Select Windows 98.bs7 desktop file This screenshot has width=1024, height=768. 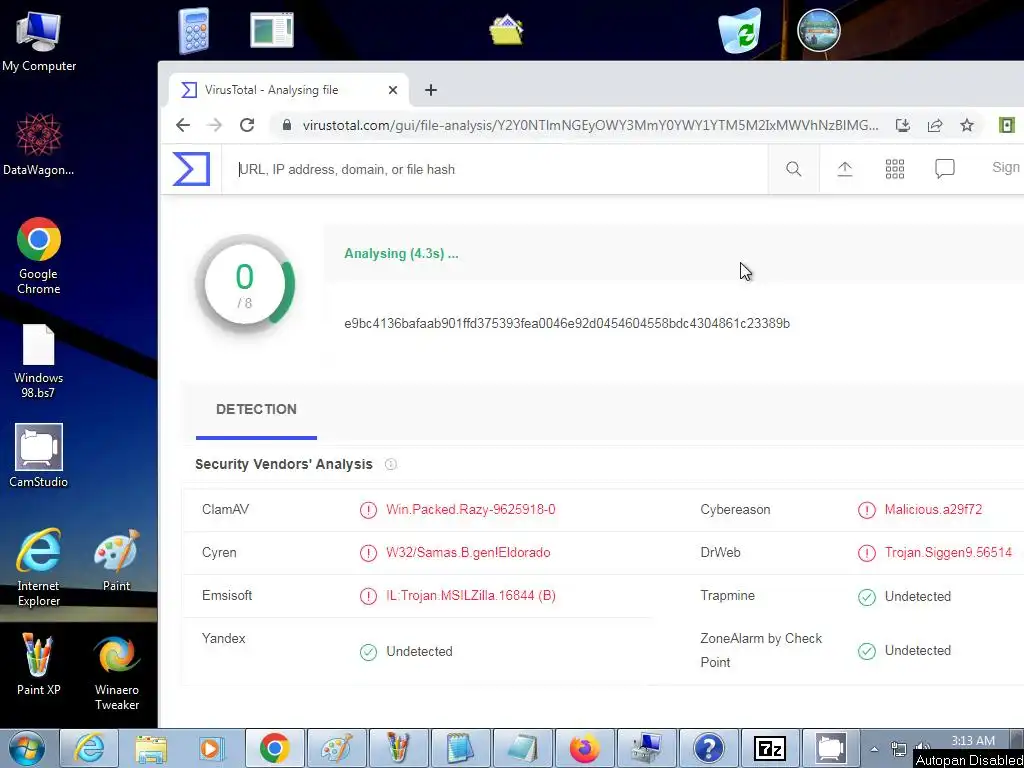(x=39, y=361)
